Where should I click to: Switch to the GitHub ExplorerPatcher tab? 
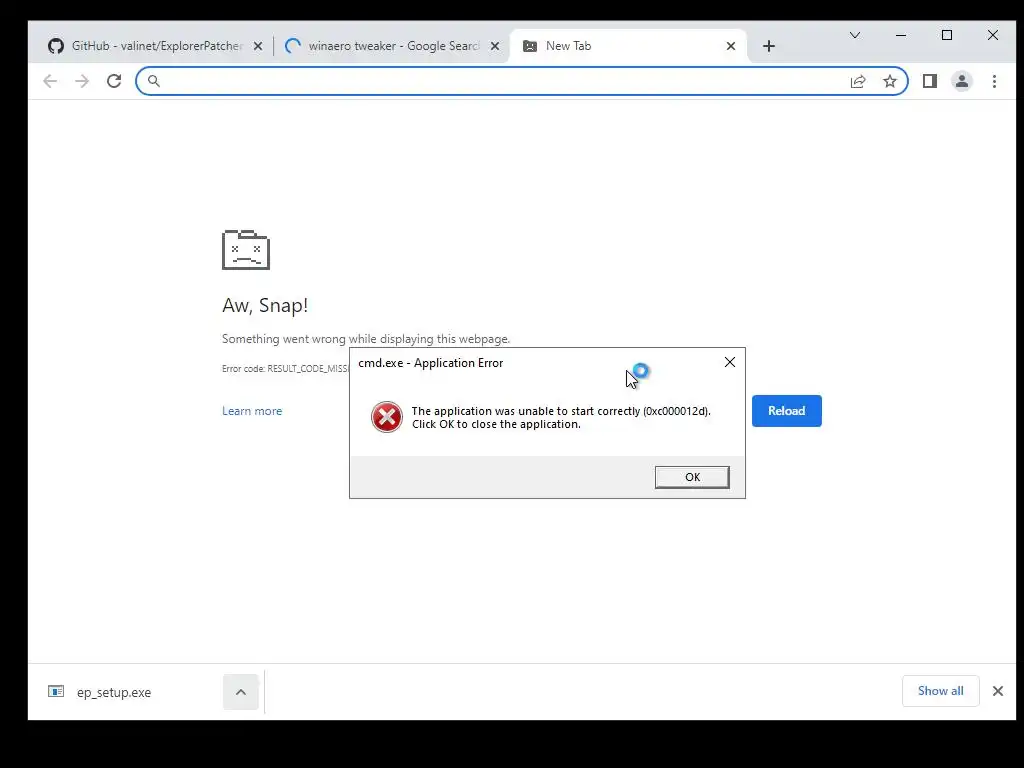(155, 46)
